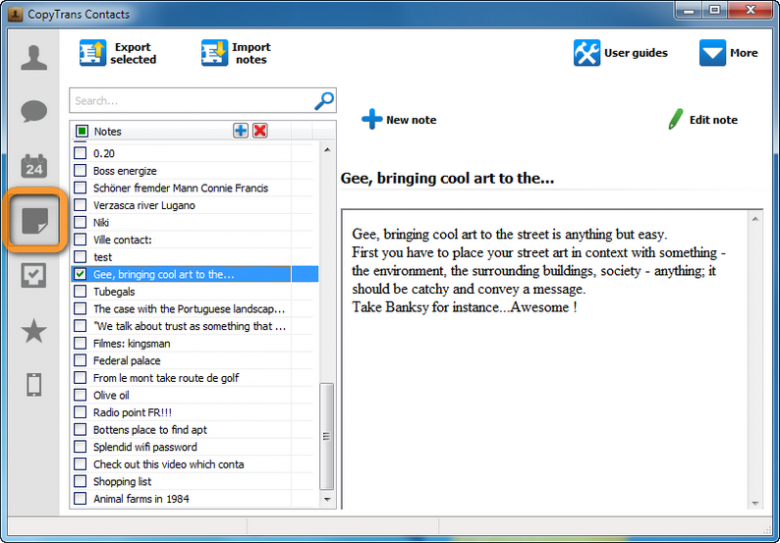
Task: Click the search magnifier icon
Action: (x=324, y=101)
